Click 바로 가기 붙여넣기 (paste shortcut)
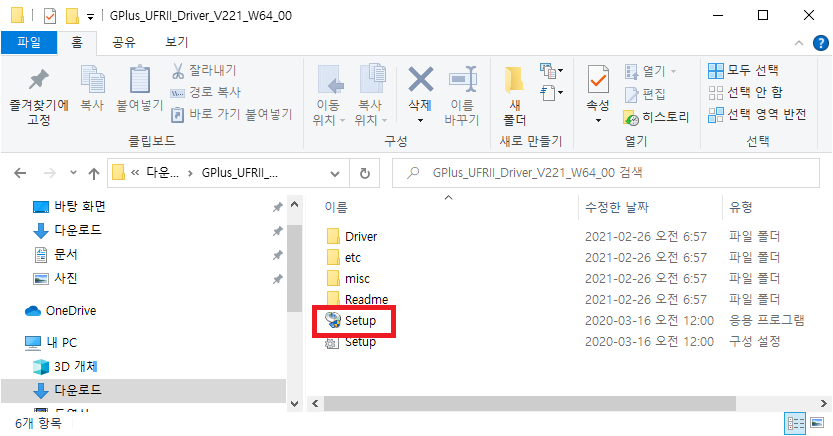Image resolution: width=833 pixels, height=436 pixels. [x=232, y=114]
